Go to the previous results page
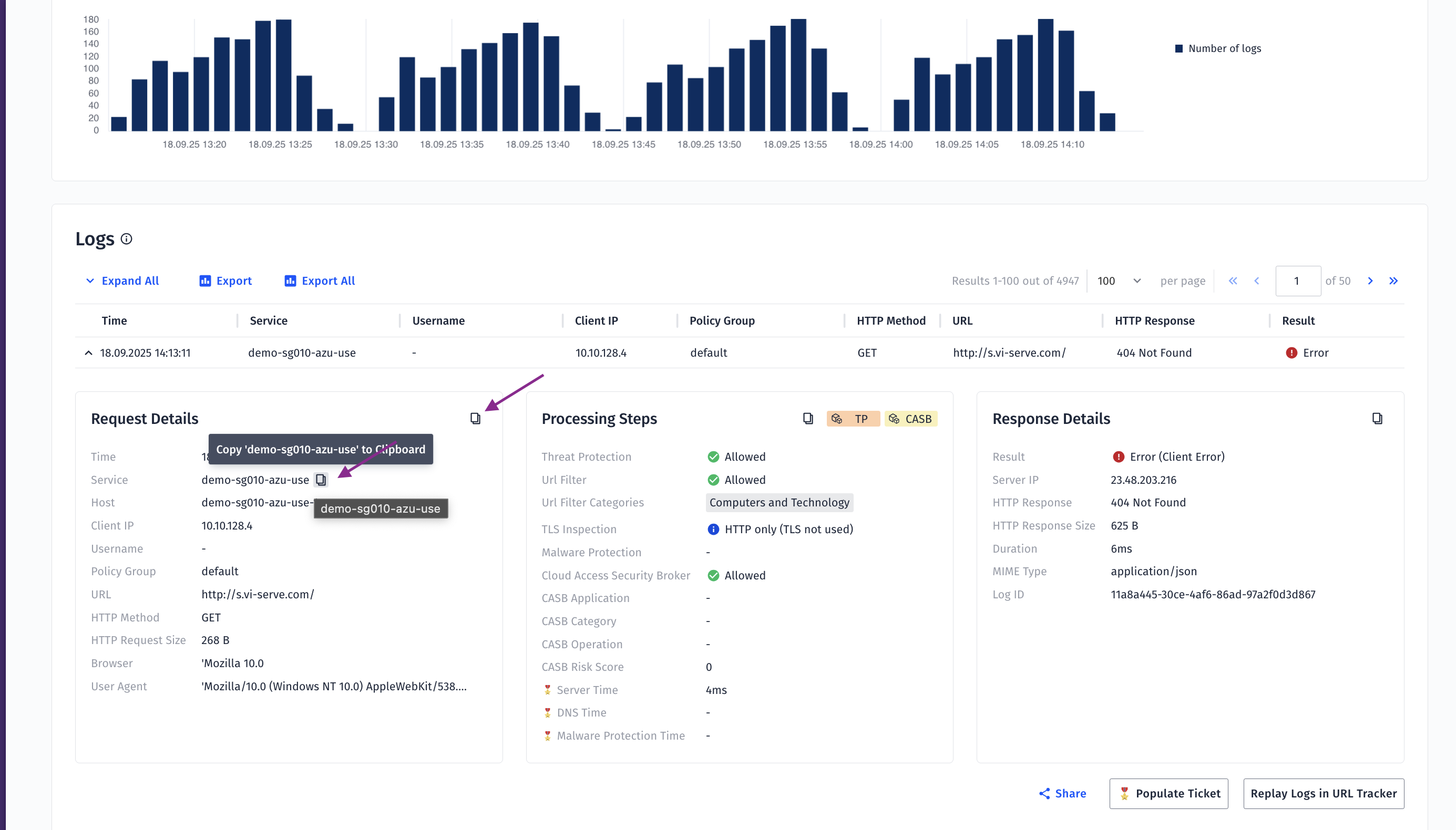The width and height of the screenshot is (1456, 830). [1256, 281]
